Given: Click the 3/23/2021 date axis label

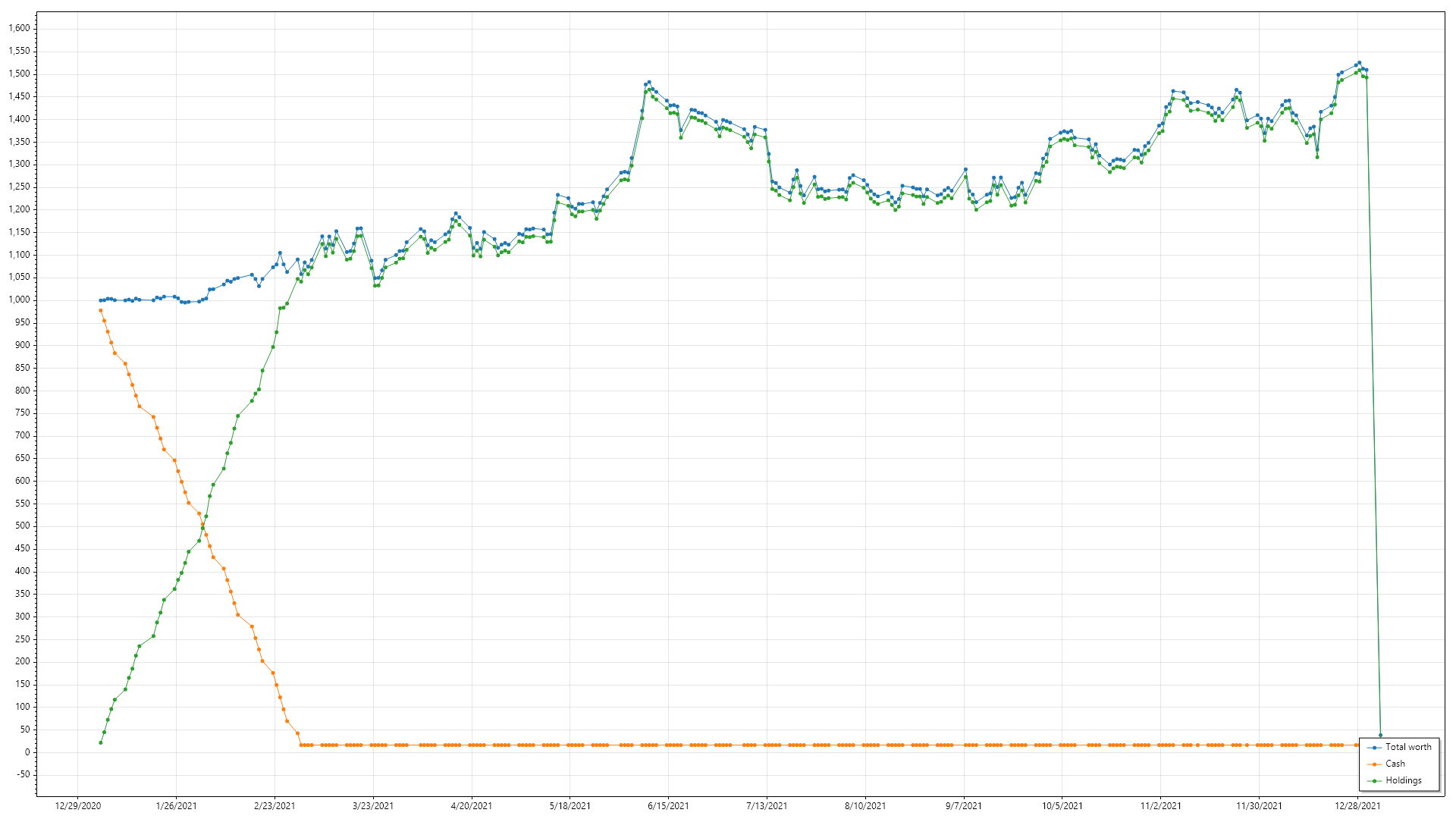Looking at the screenshot, I should 373,806.
